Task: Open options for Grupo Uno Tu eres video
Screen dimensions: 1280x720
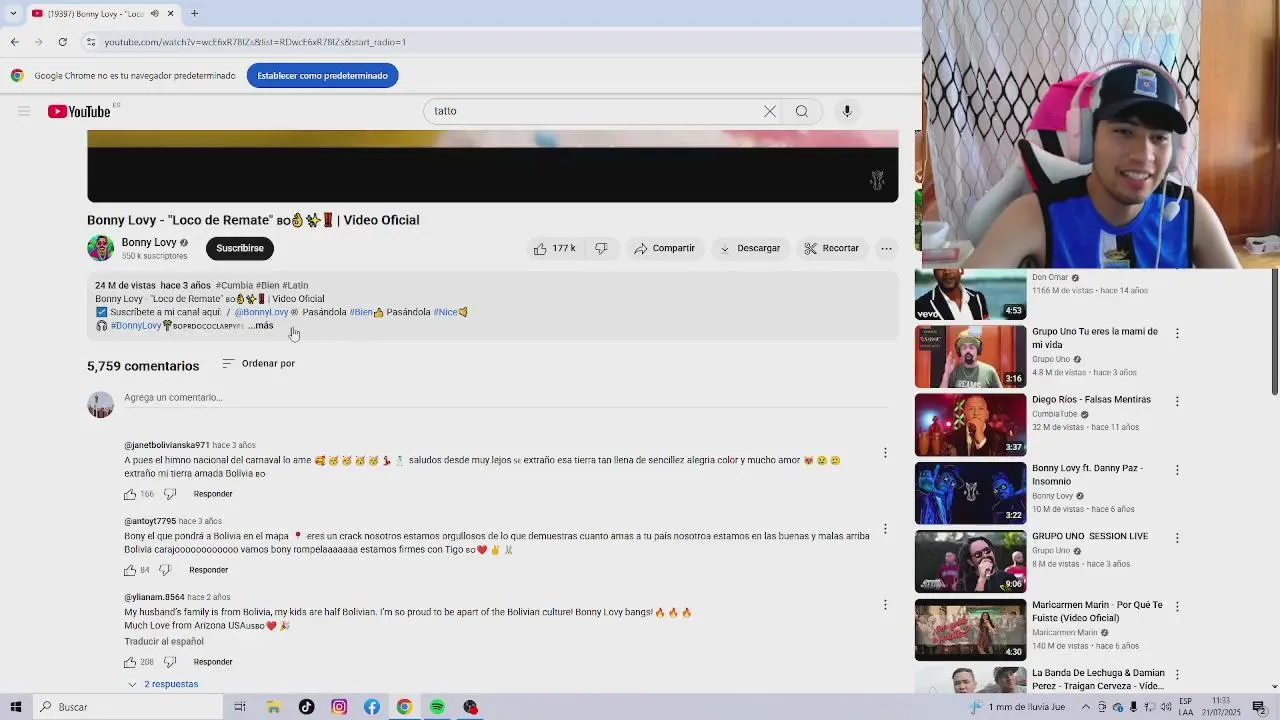Action: tap(1177, 333)
